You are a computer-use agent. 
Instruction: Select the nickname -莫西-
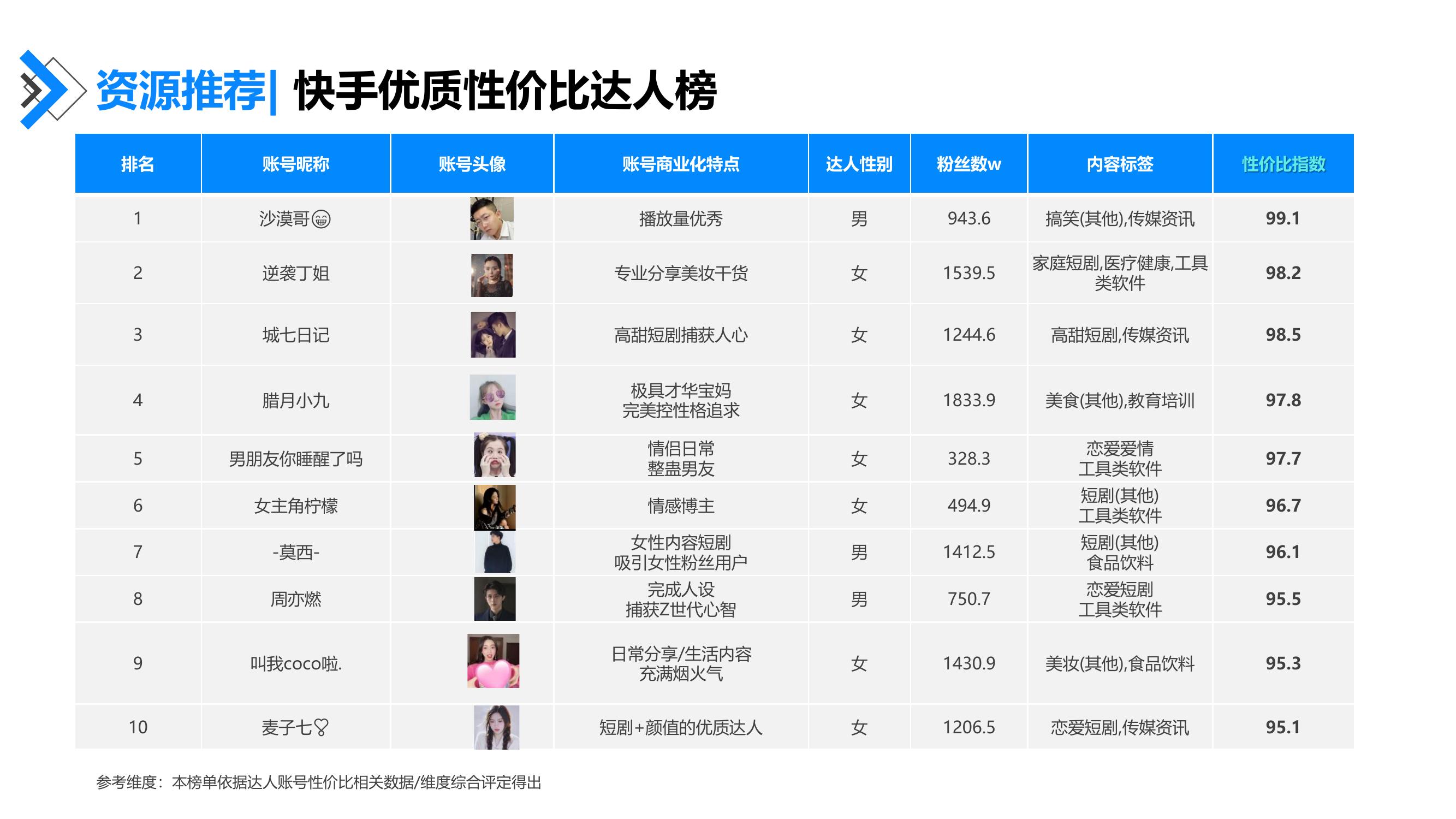click(x=295, y=552)
